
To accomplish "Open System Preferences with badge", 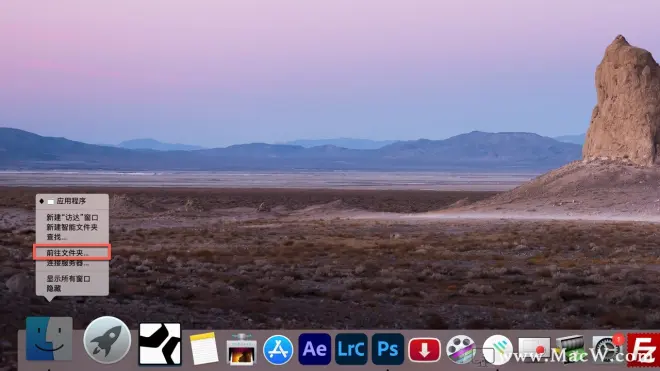I will click(607, 349).
